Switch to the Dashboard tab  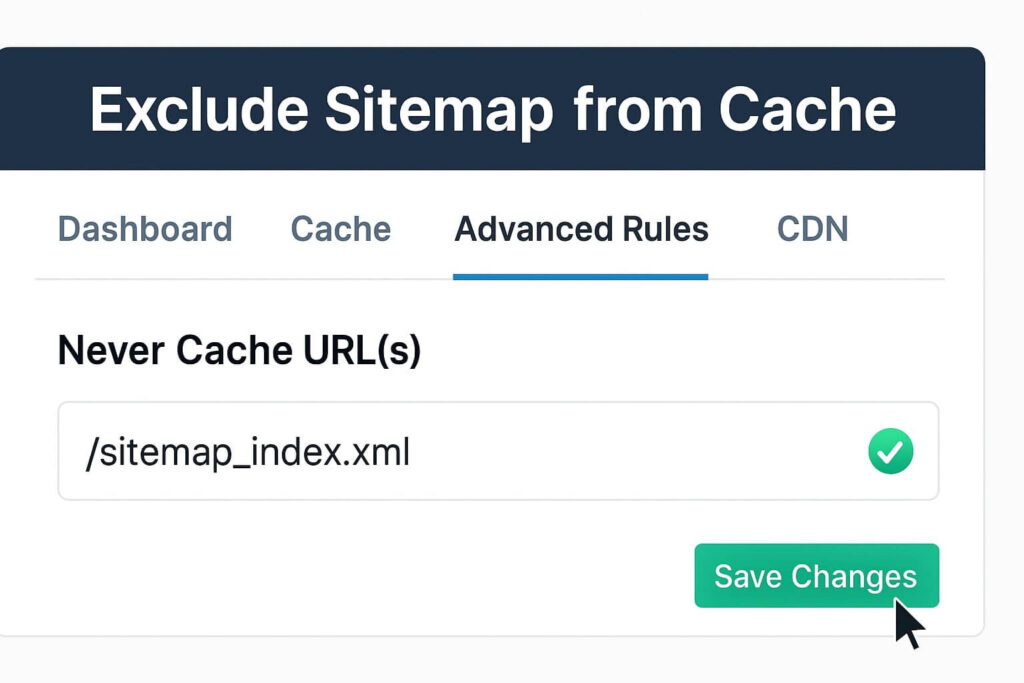pyautogui.click(x=145, y=229)
